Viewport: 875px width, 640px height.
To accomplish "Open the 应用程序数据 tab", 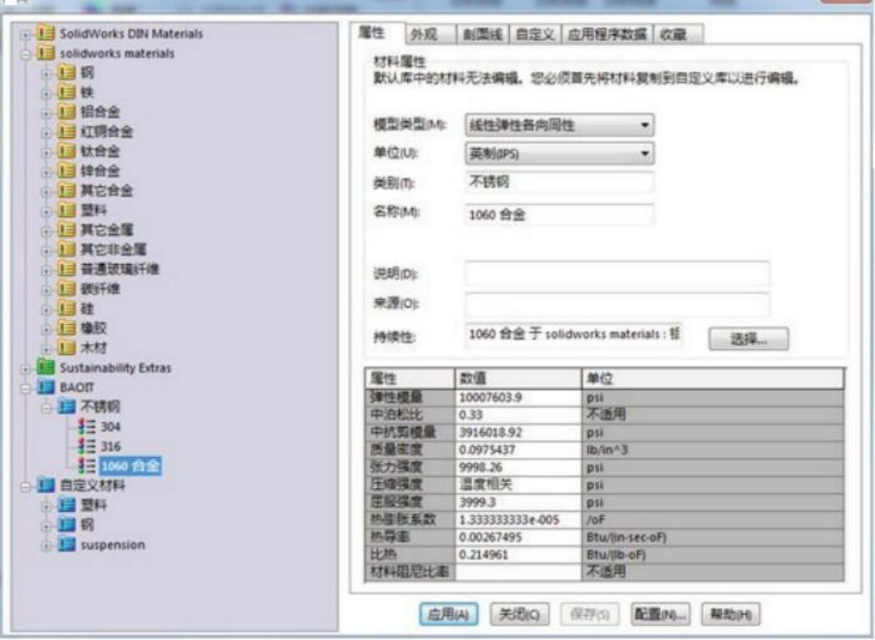I will [x=608, y=34].
